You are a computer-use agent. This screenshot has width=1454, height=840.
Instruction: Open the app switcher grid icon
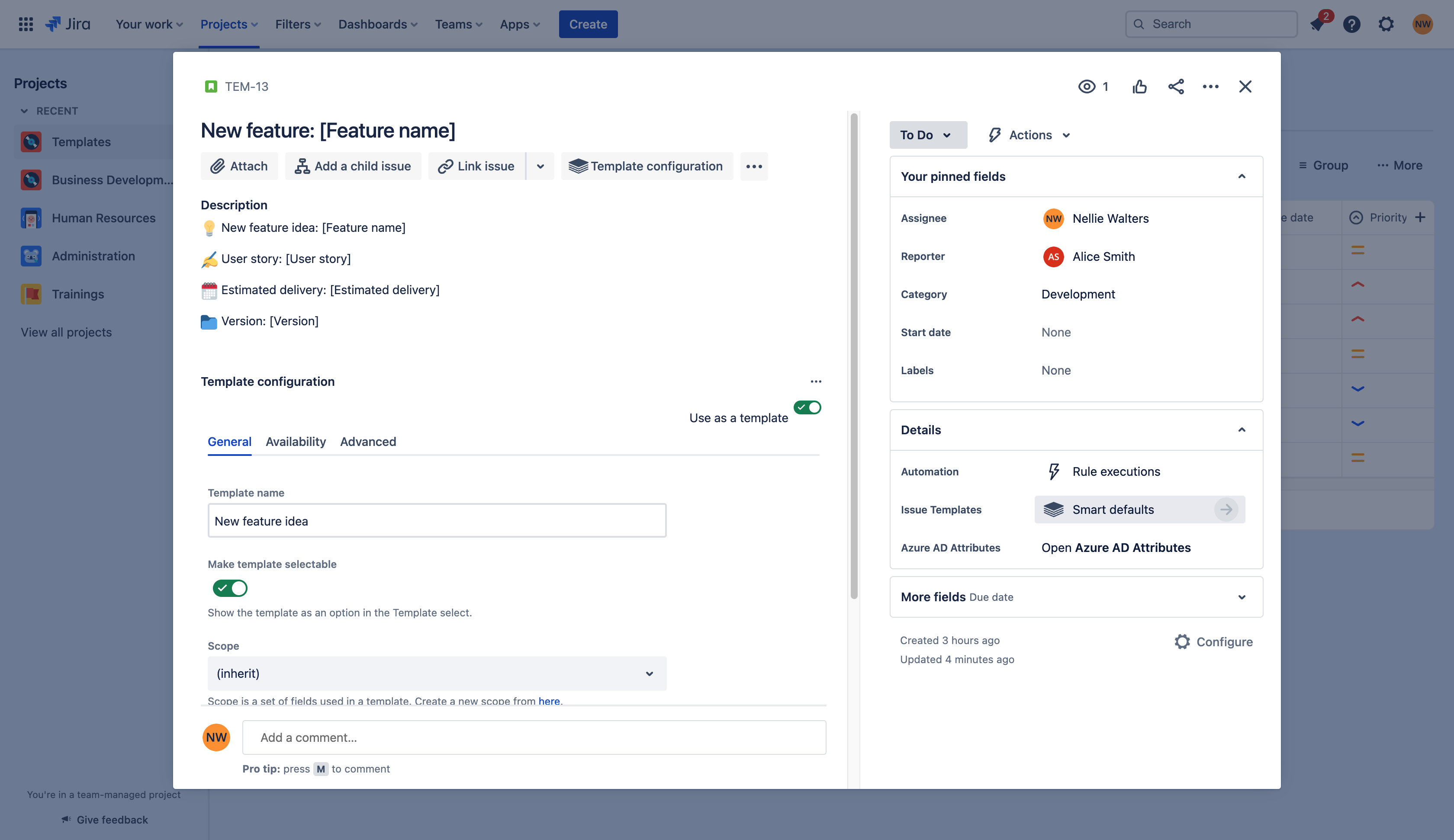point(26,24)
